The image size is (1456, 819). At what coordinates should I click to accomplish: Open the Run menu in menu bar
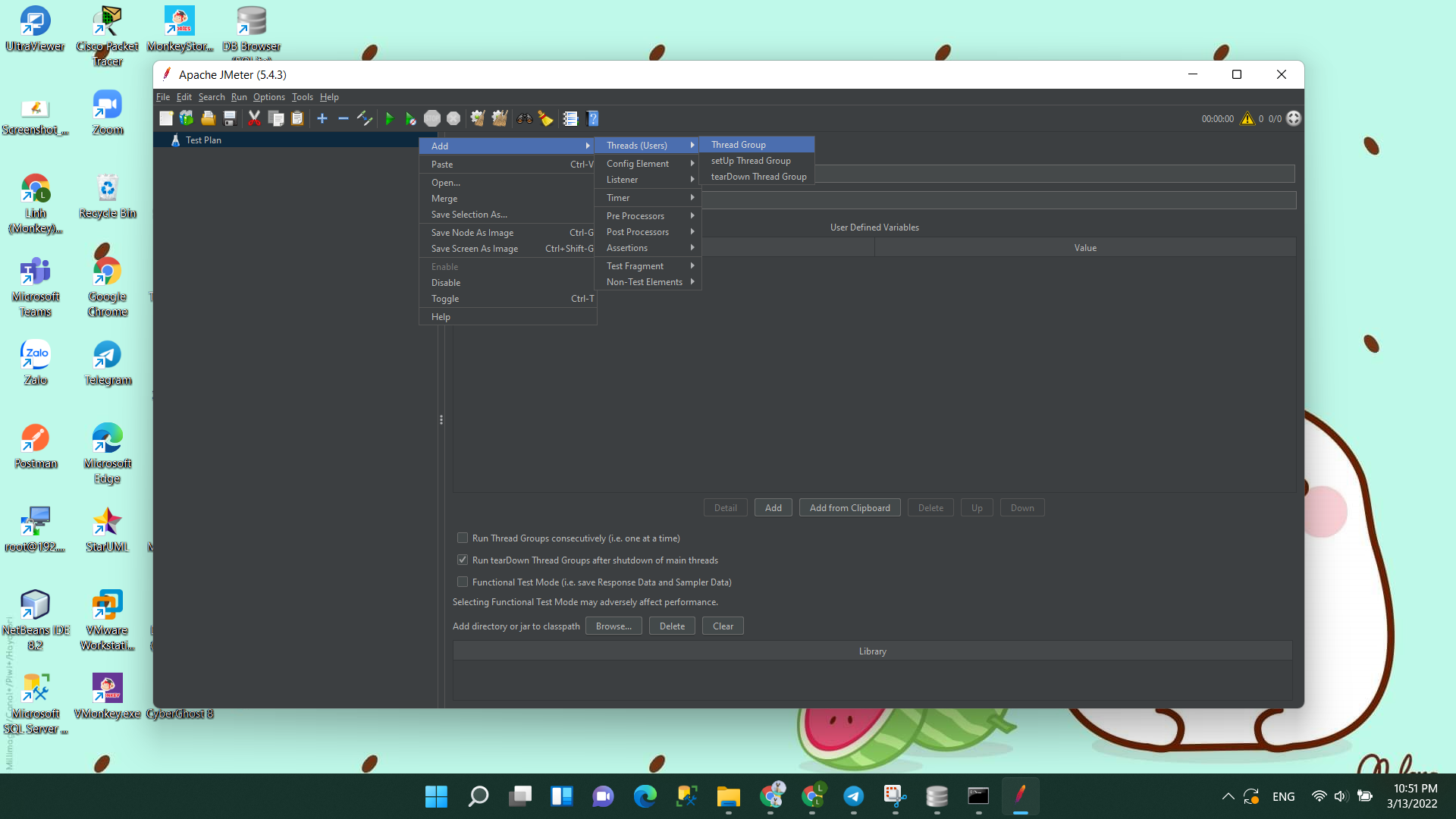pos(239,96)
